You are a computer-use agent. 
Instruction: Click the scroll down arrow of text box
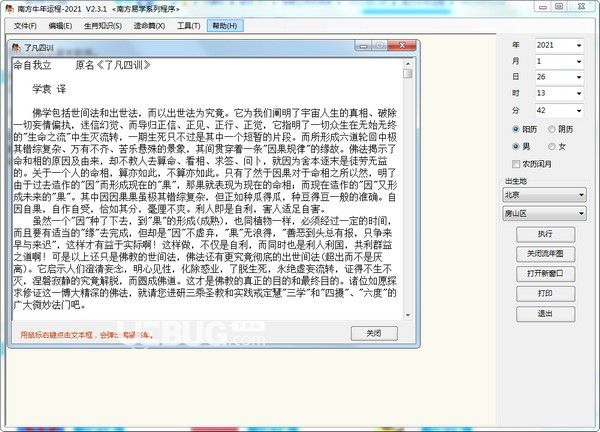click(408, 315)
